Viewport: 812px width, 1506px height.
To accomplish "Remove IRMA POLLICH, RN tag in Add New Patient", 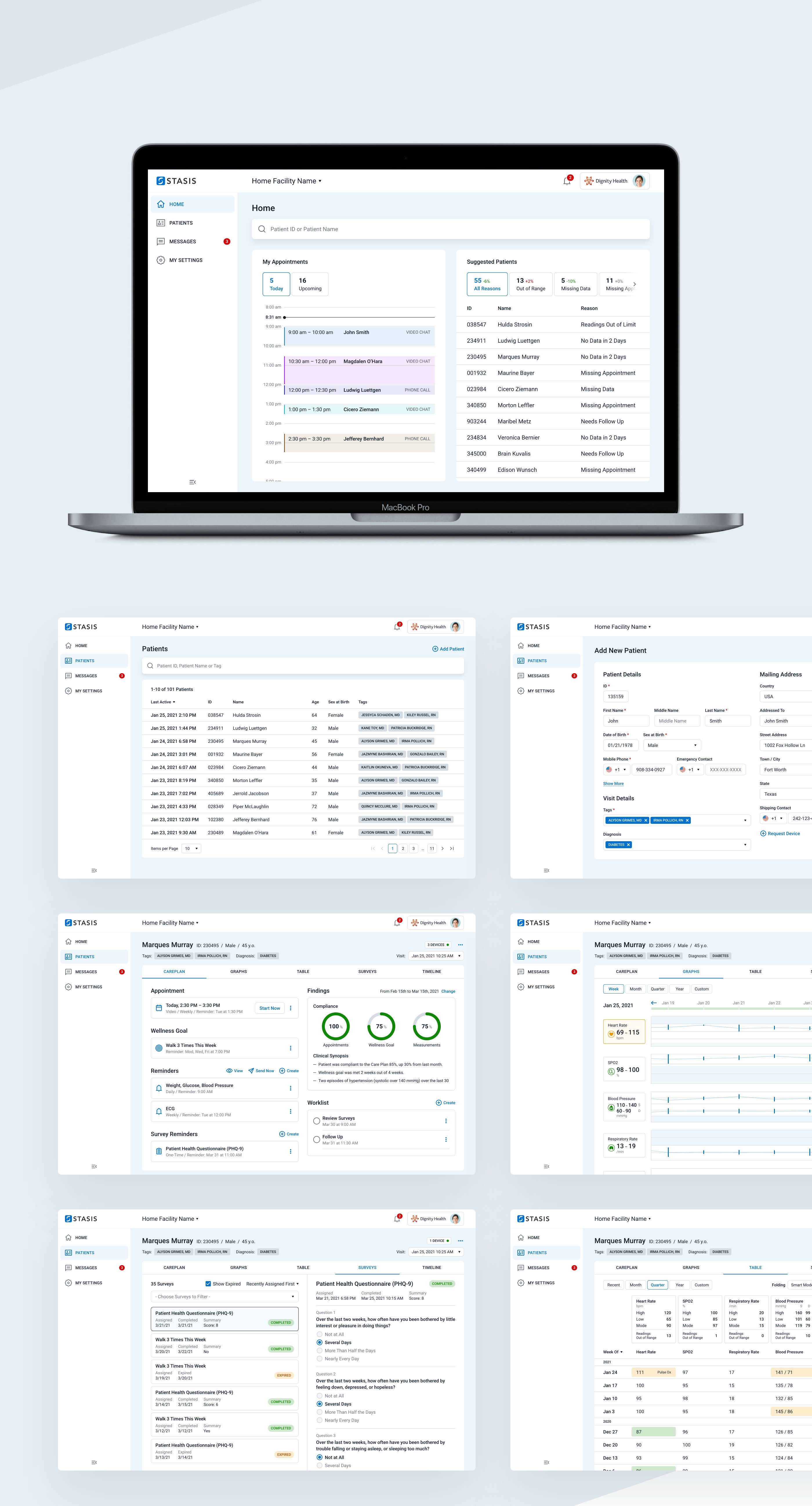I will pos(687,820).
